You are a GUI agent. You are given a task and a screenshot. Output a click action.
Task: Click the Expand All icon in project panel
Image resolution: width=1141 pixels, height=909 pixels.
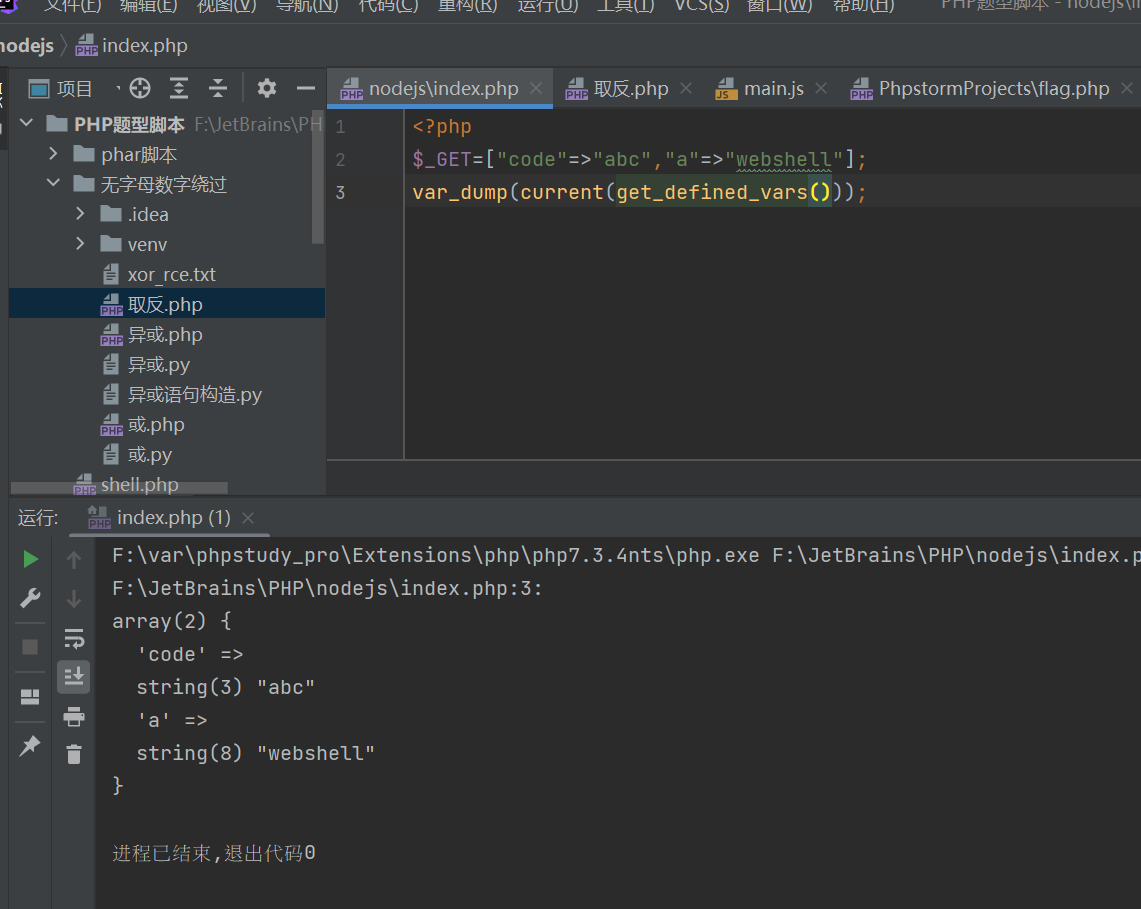pyautogui.click(x=179, y=89)
